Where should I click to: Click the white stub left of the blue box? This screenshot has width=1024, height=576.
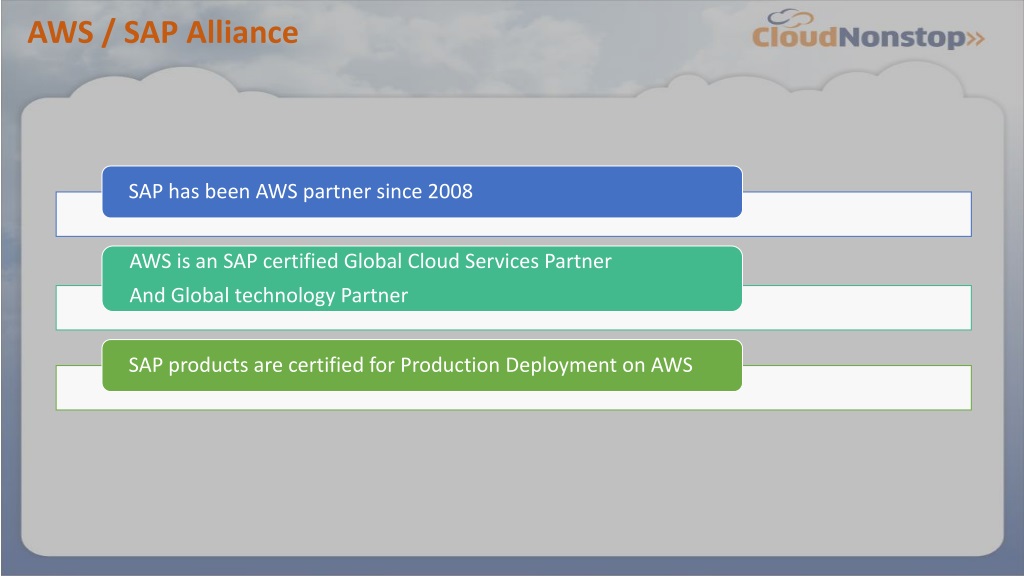79,214
